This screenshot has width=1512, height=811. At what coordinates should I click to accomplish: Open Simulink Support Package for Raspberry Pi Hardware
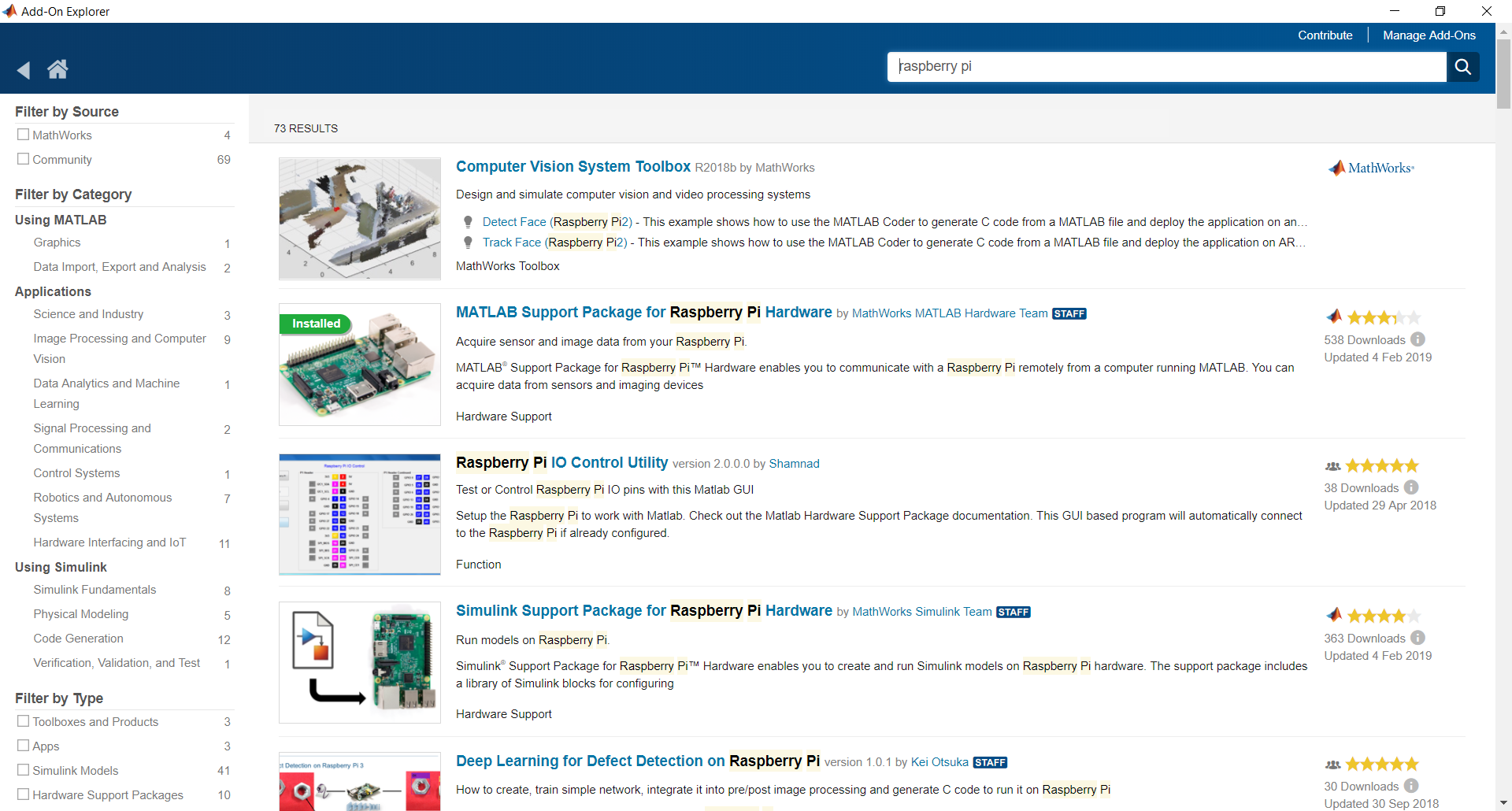[x=643, y=611]
